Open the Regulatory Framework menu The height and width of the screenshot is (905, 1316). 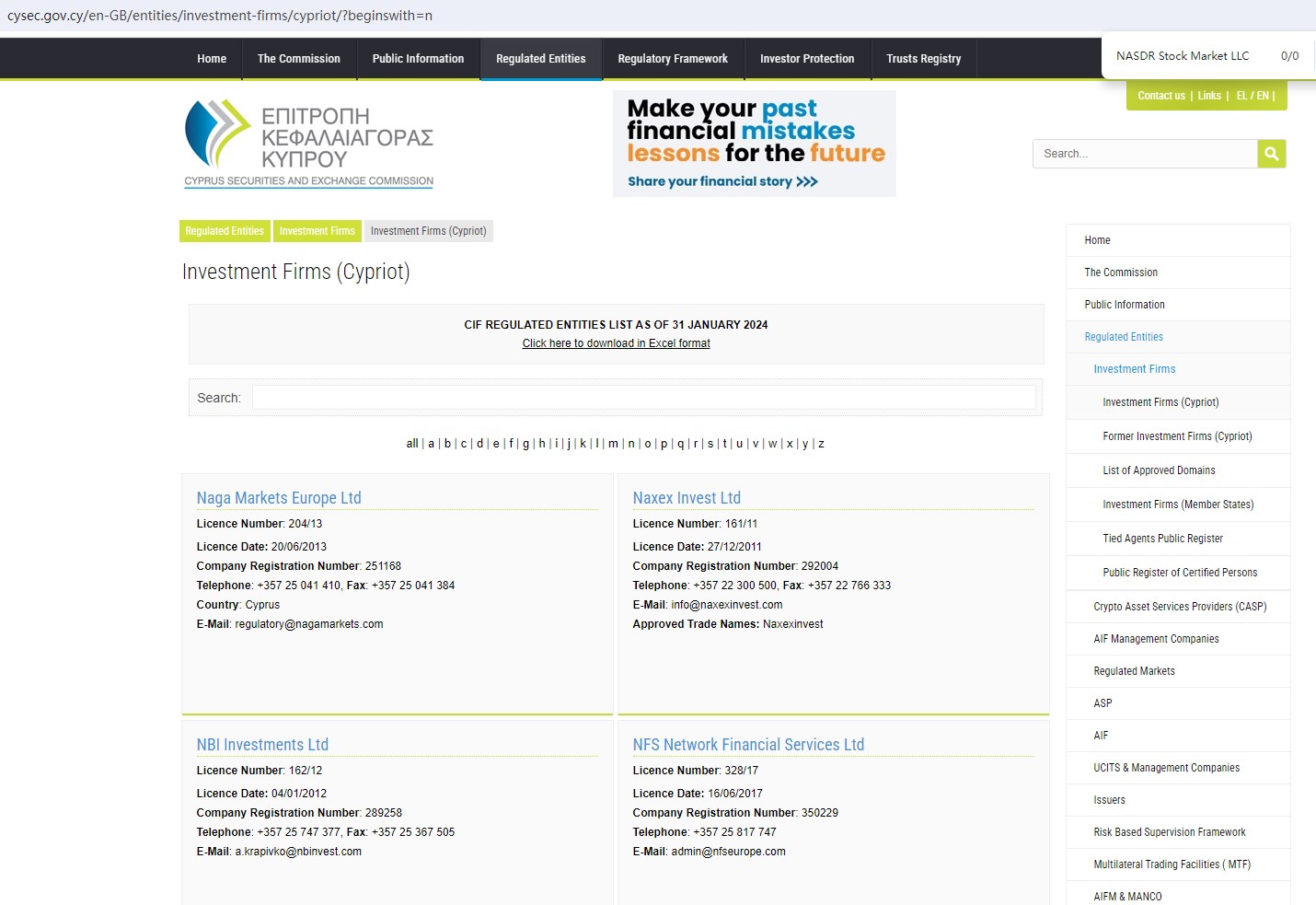(x=673, y=59)
